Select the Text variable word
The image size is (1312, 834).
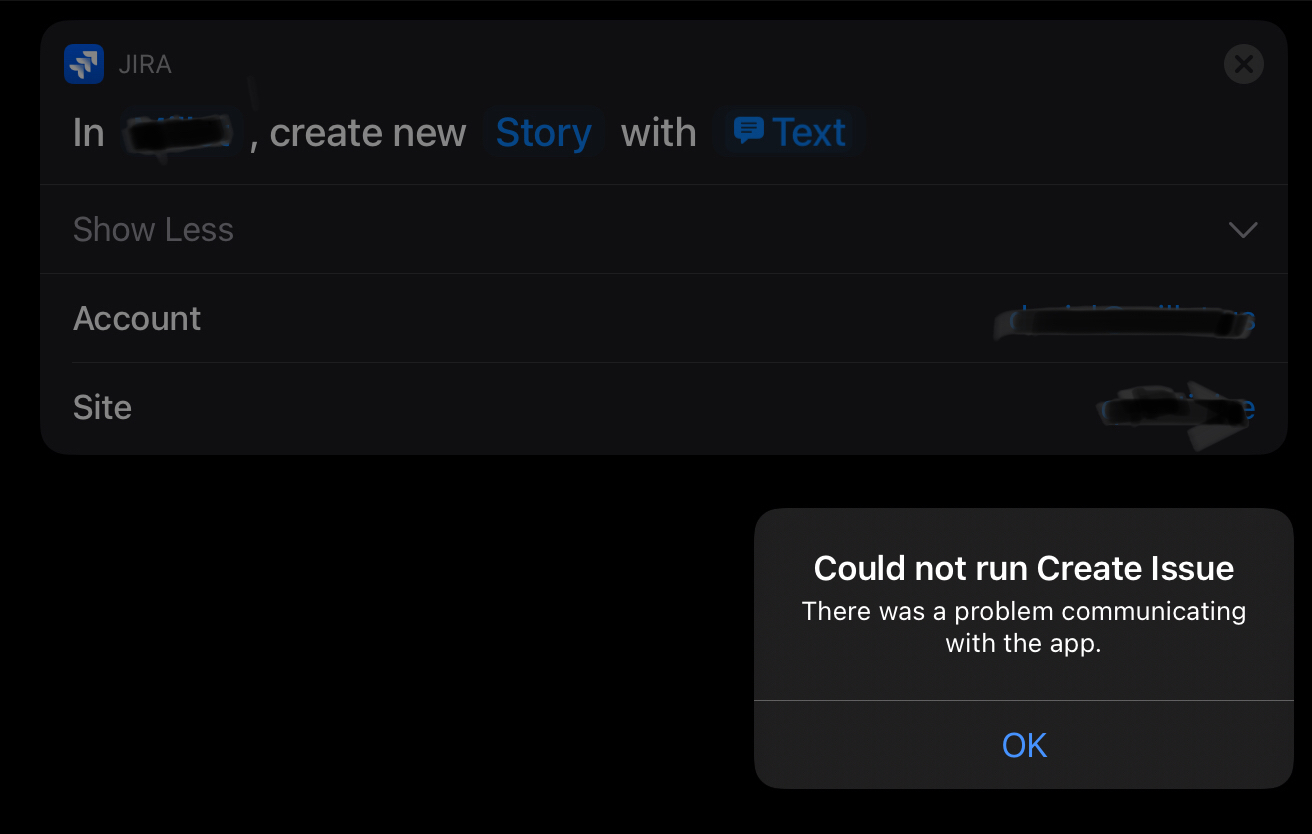809,132
